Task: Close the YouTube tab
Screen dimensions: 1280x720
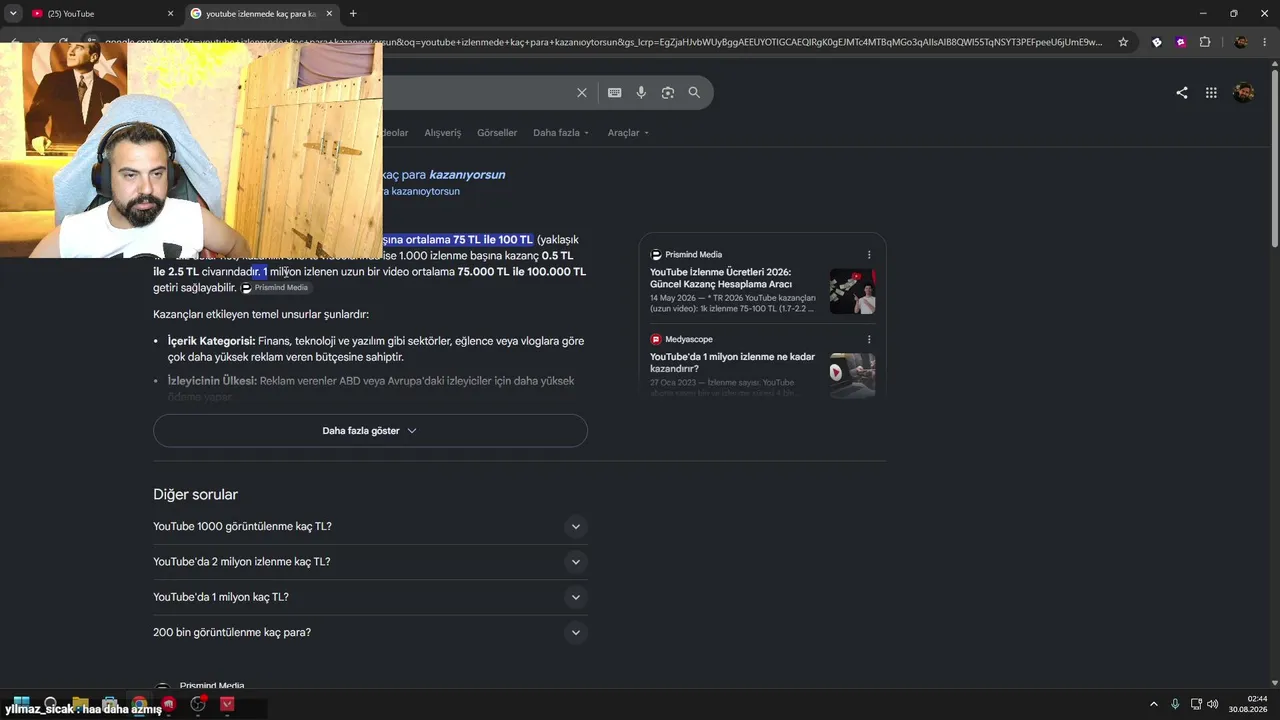Action: click(170, 14)
